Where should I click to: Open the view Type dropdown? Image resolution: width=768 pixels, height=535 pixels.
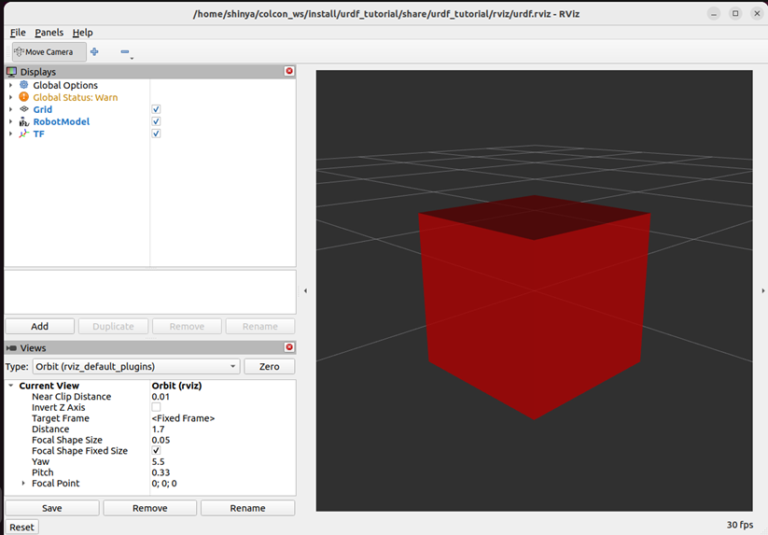point(136,367)
